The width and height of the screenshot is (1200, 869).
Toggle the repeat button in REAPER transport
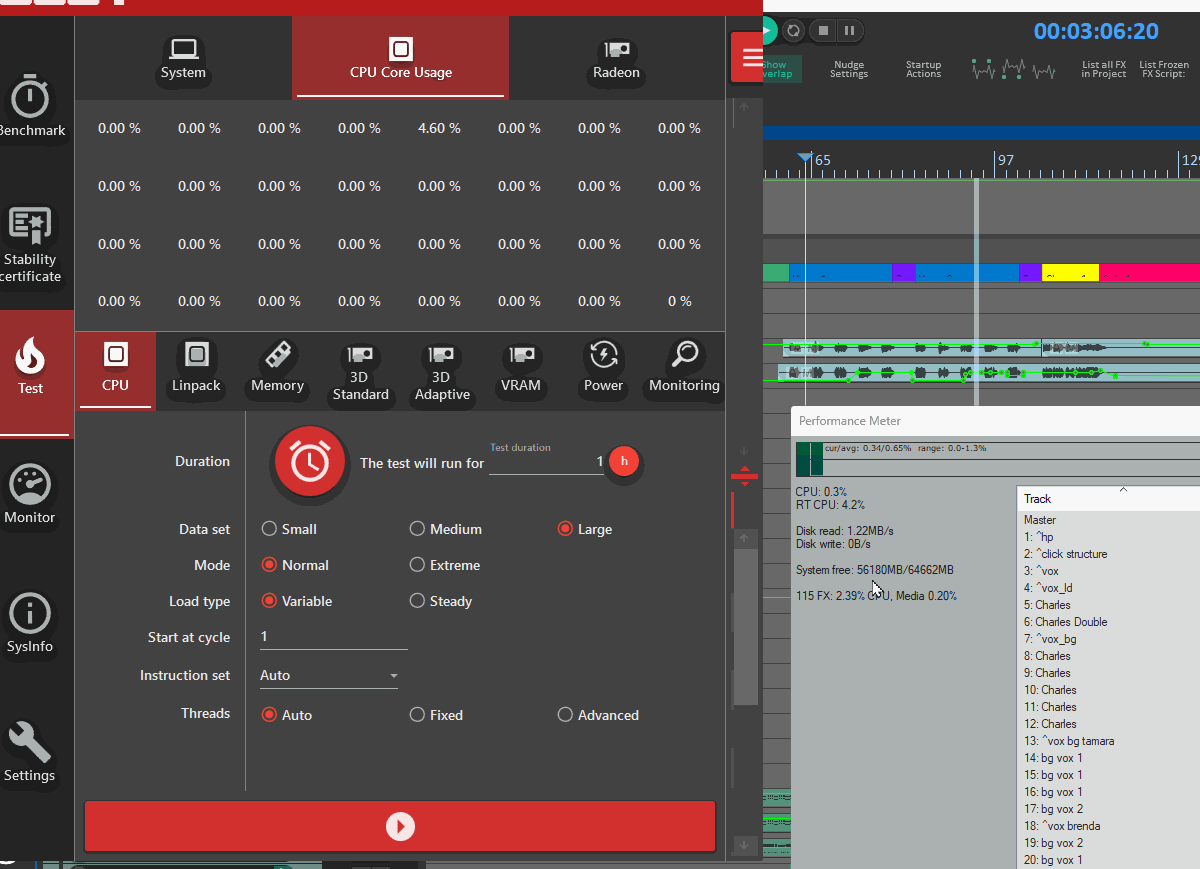point(793,31)
